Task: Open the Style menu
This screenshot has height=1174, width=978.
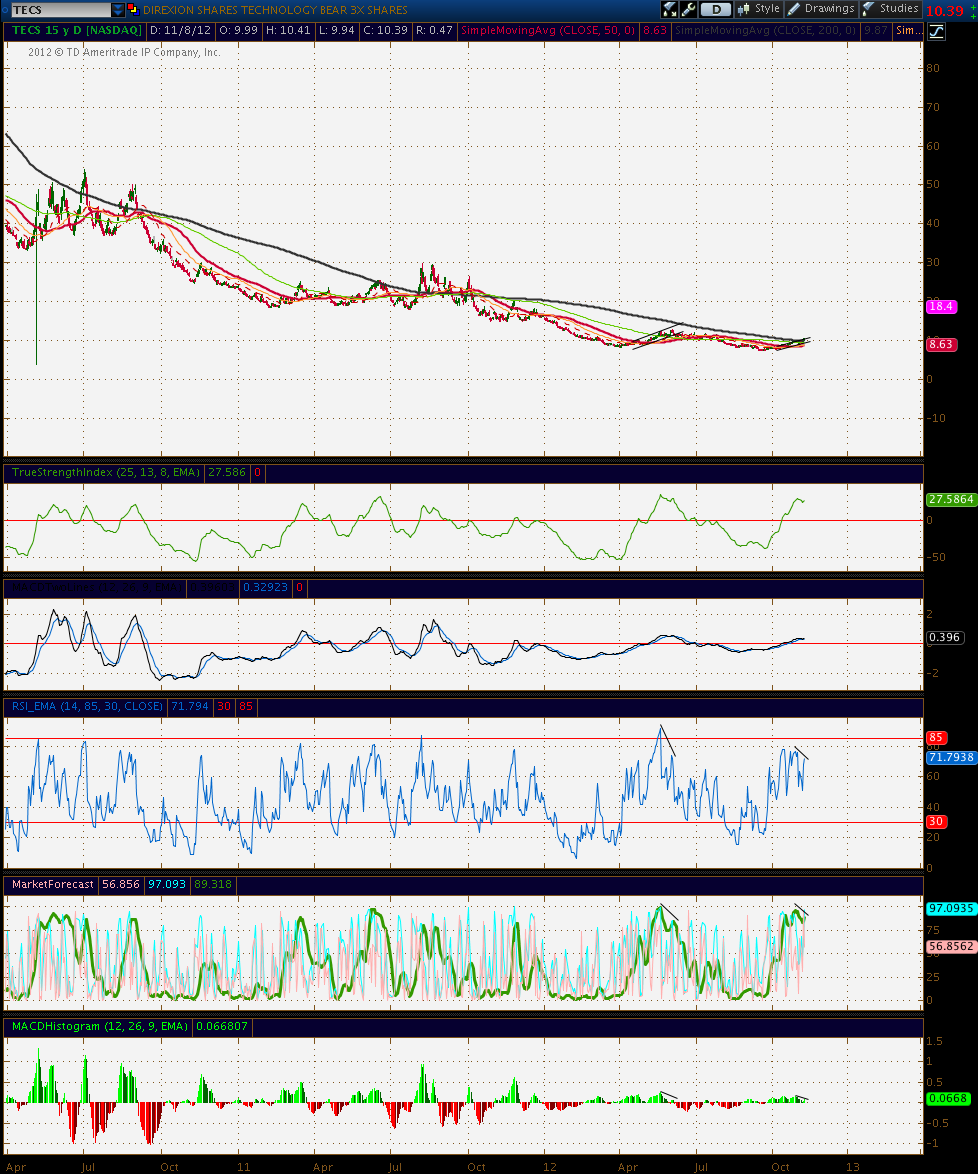Action: pyautogui.click(x=759, y=9)
